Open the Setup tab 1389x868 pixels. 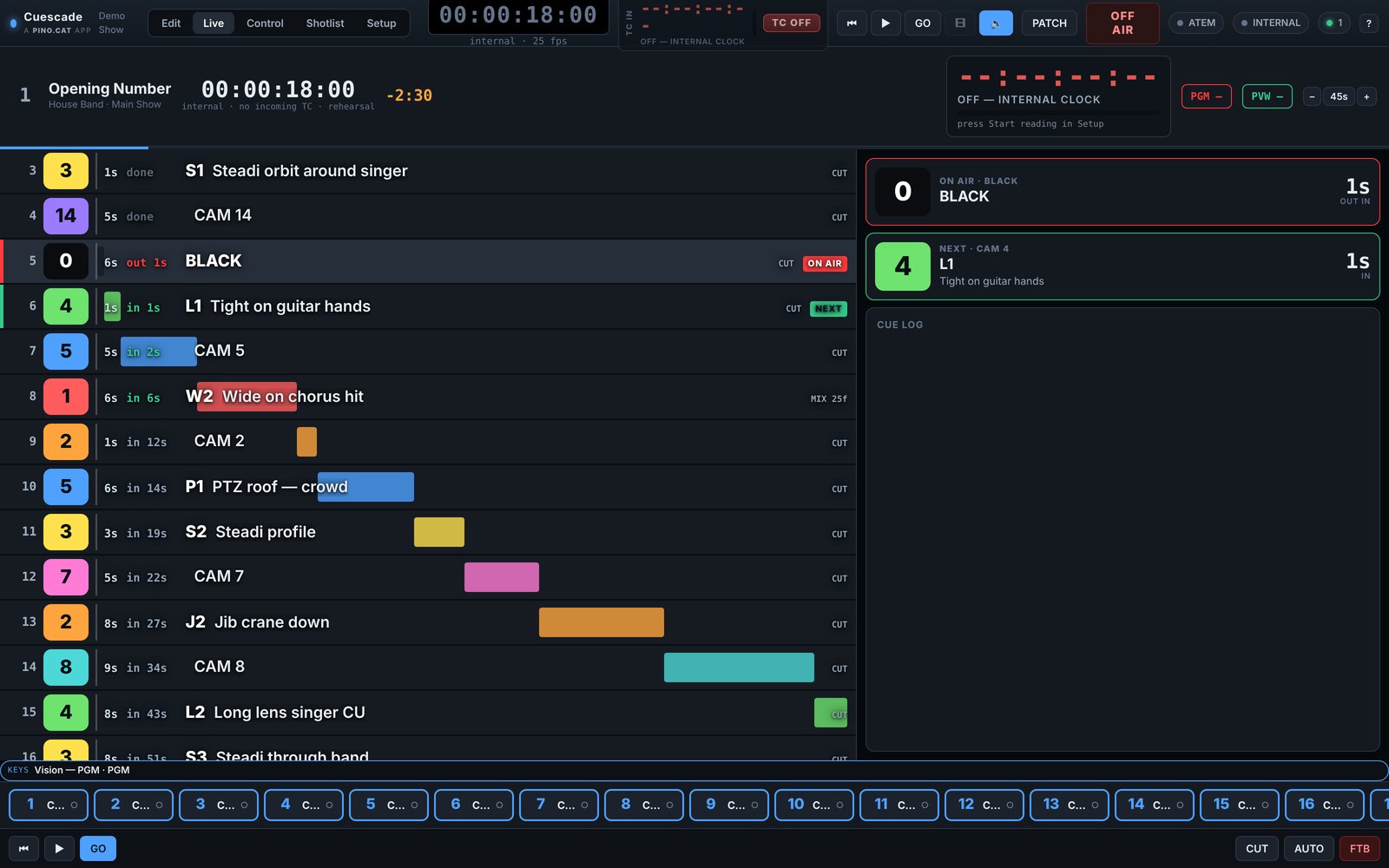[381, 23]
